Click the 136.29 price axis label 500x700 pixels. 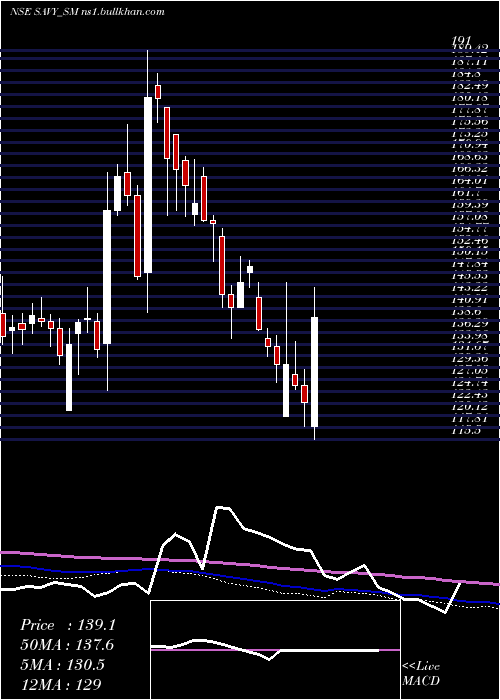pos(470,324)
